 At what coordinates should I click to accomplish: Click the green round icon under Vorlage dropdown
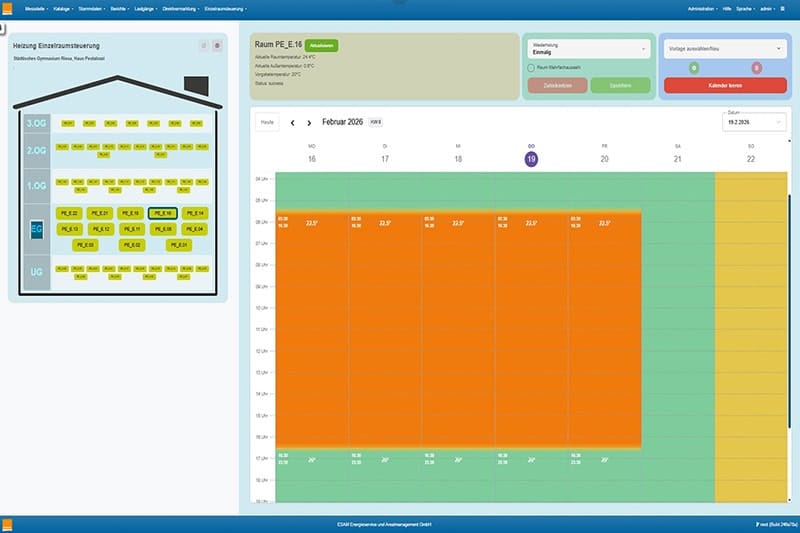(694, 68)
